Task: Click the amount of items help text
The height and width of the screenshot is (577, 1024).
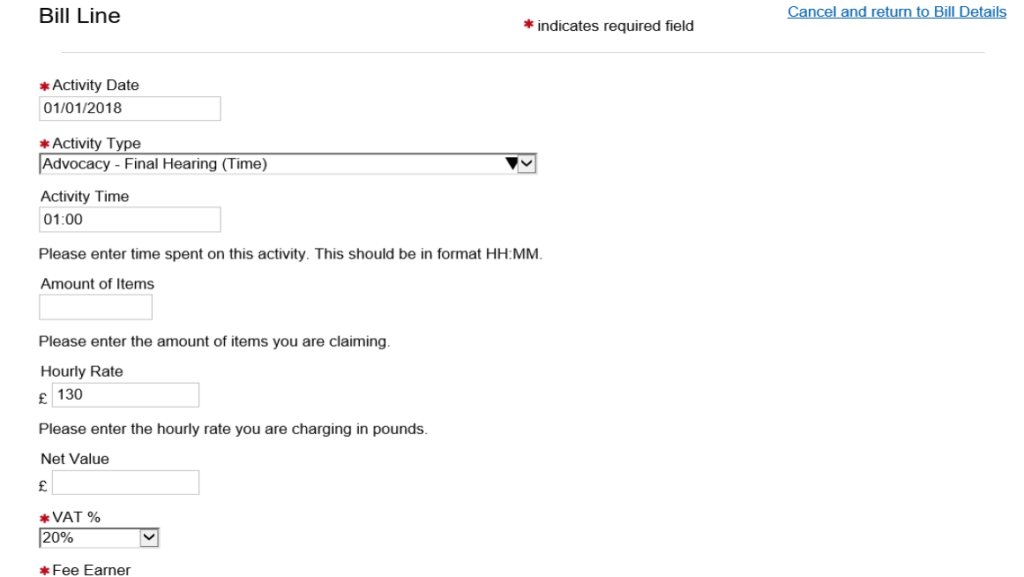Action: (x=214, y=342)
